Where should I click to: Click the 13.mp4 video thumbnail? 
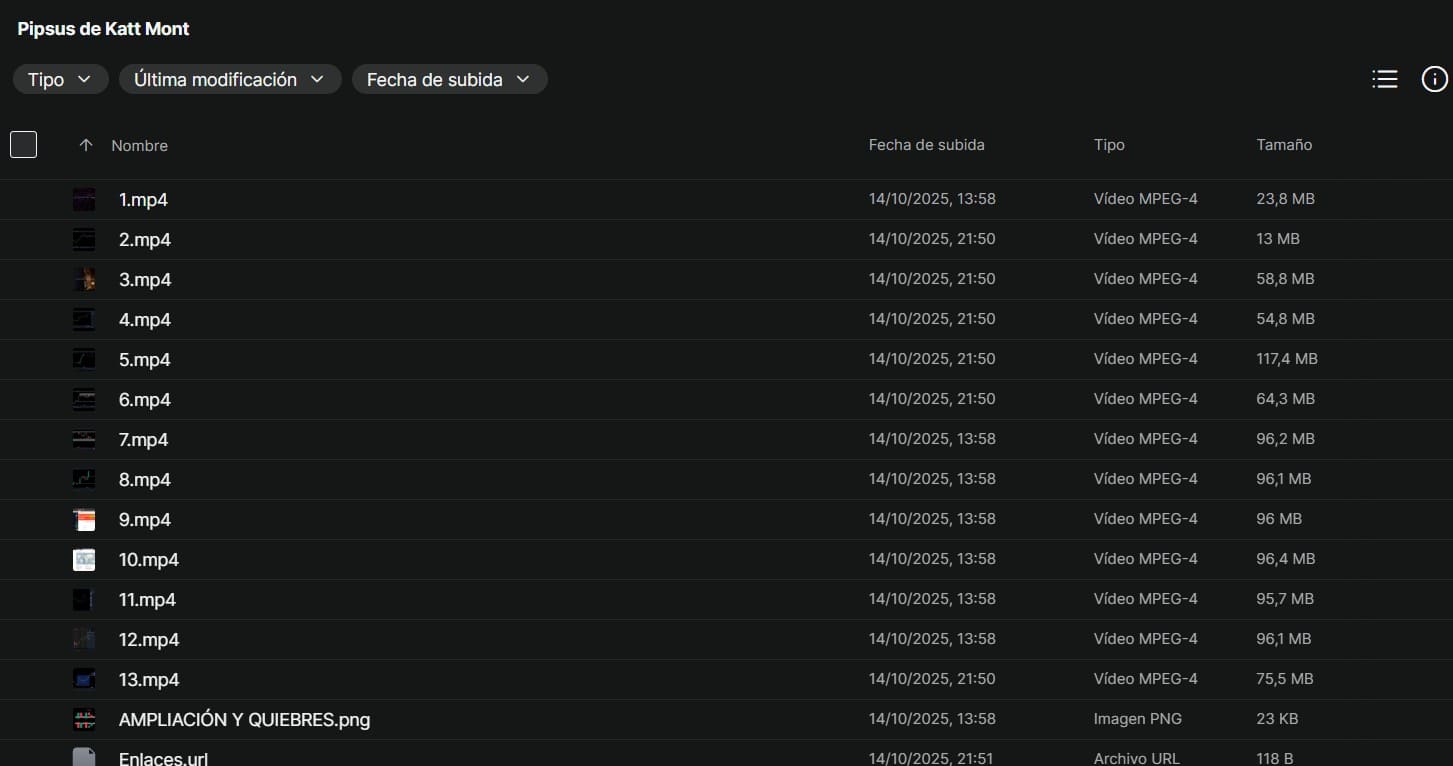click(x=84, y=679)
